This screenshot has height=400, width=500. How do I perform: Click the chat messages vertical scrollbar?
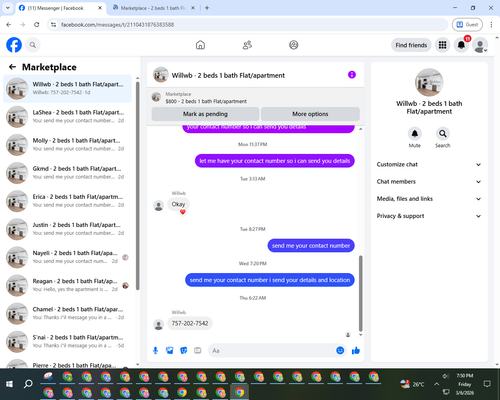tap(360, 293)
